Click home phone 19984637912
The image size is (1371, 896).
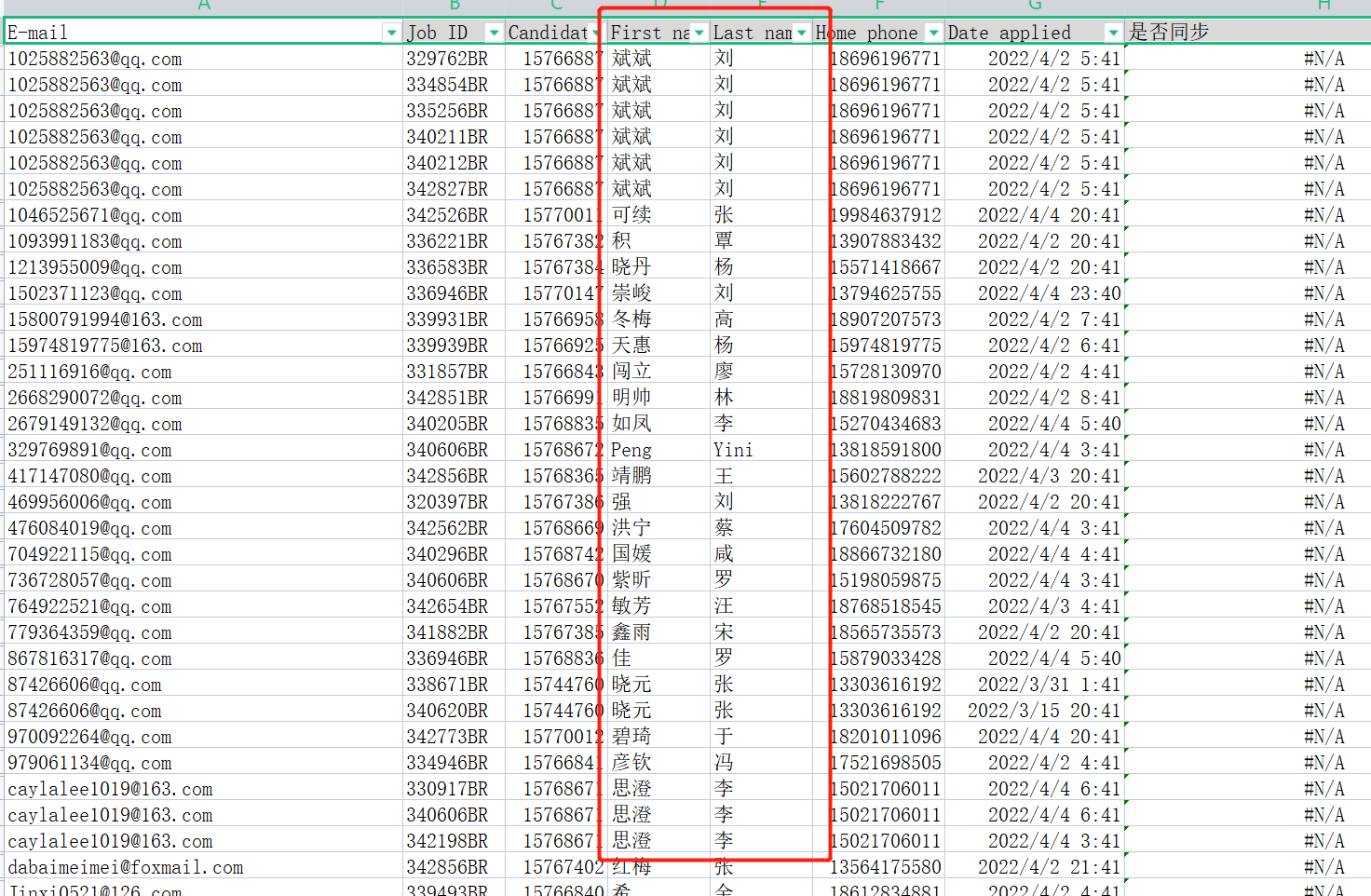pos(886,215)
